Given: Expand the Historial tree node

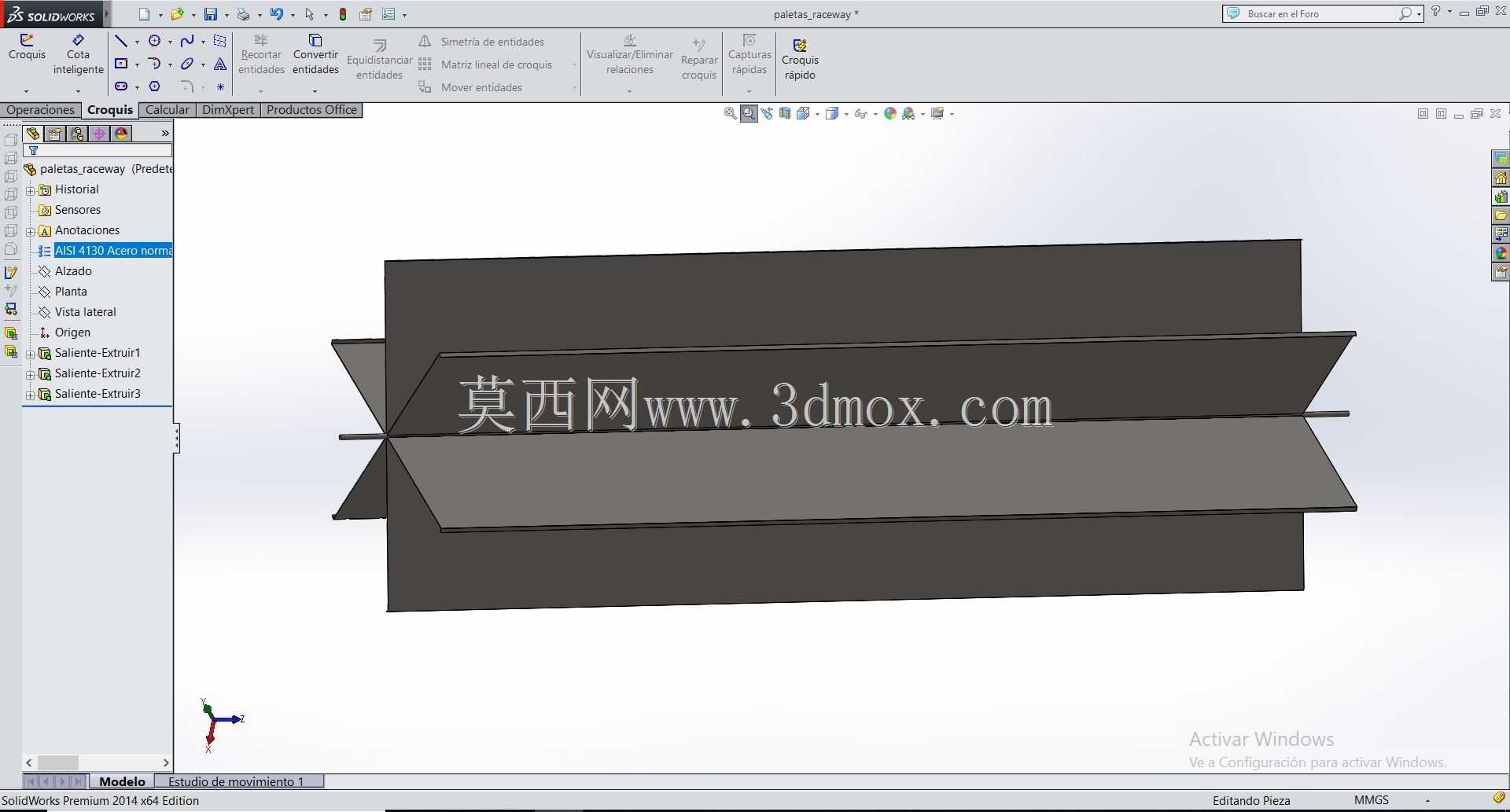Looking at the screenshot, I should pyautogui.click(x=30, y=190).
